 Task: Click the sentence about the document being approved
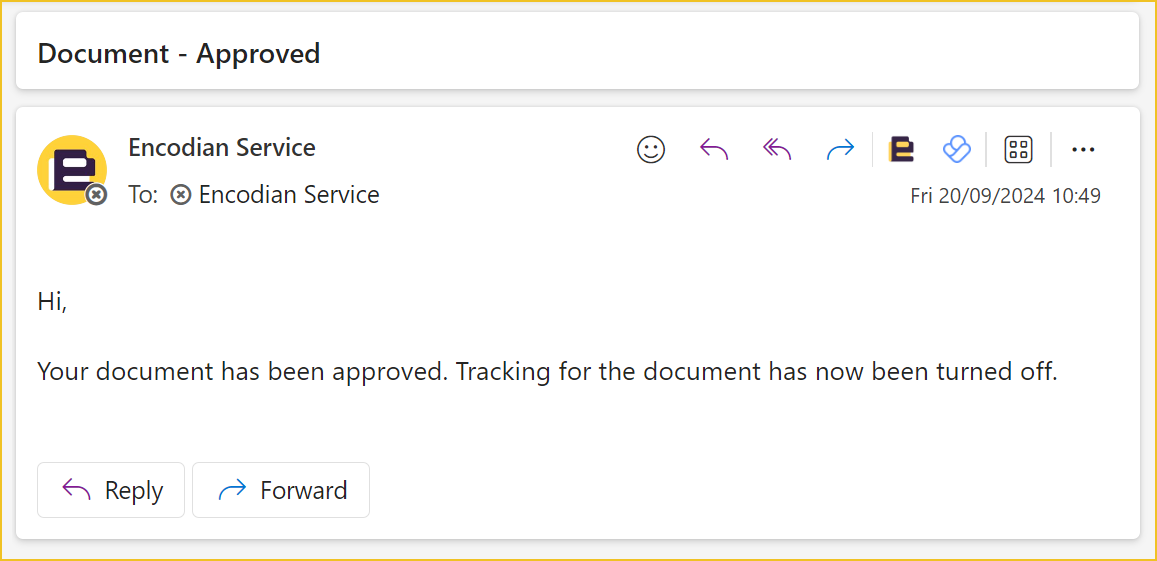(547, 371)
